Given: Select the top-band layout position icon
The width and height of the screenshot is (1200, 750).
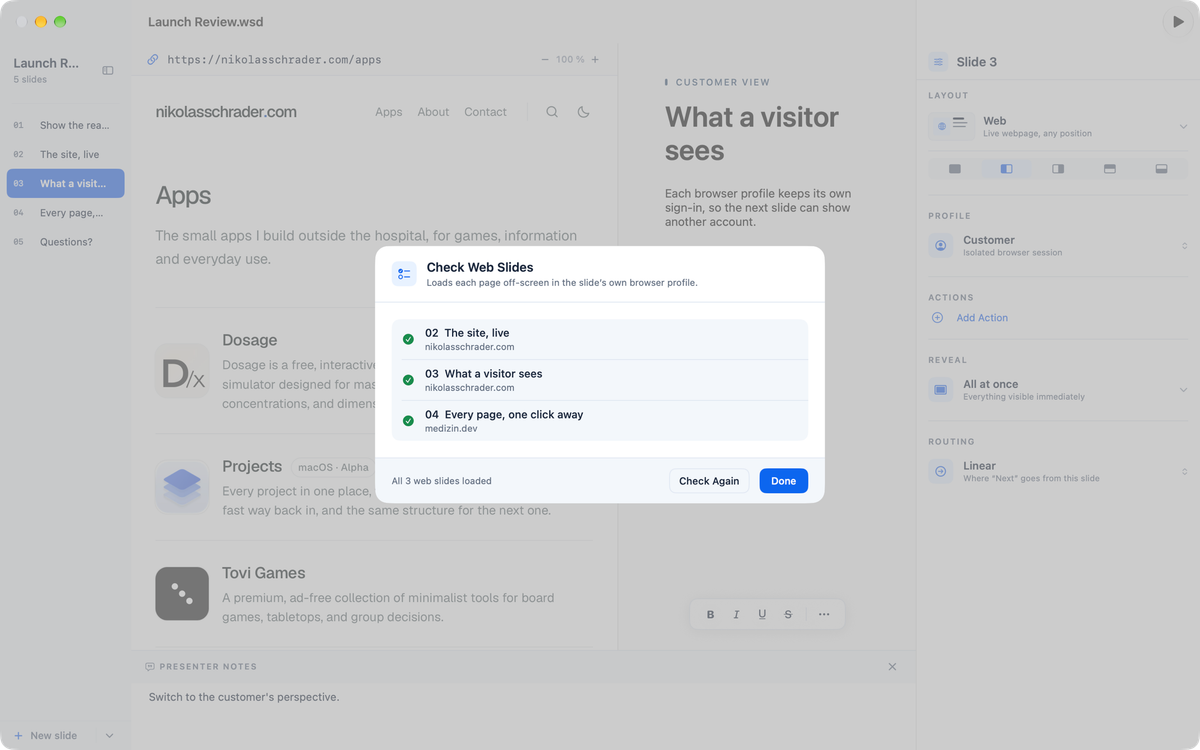Looking at the screenshot, I should click(1110, 169).
